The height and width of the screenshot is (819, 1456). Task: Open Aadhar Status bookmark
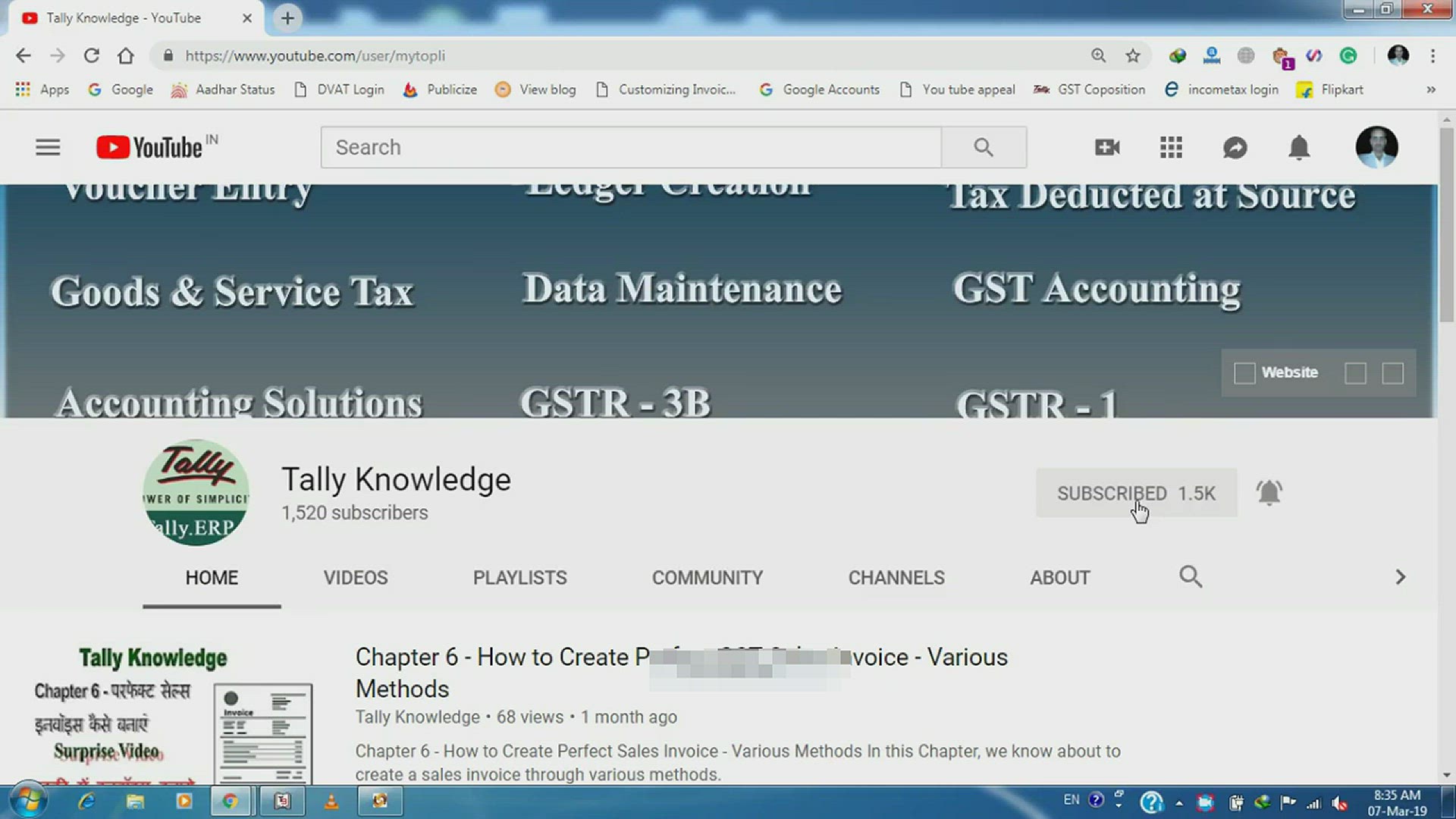click(223, 89)
